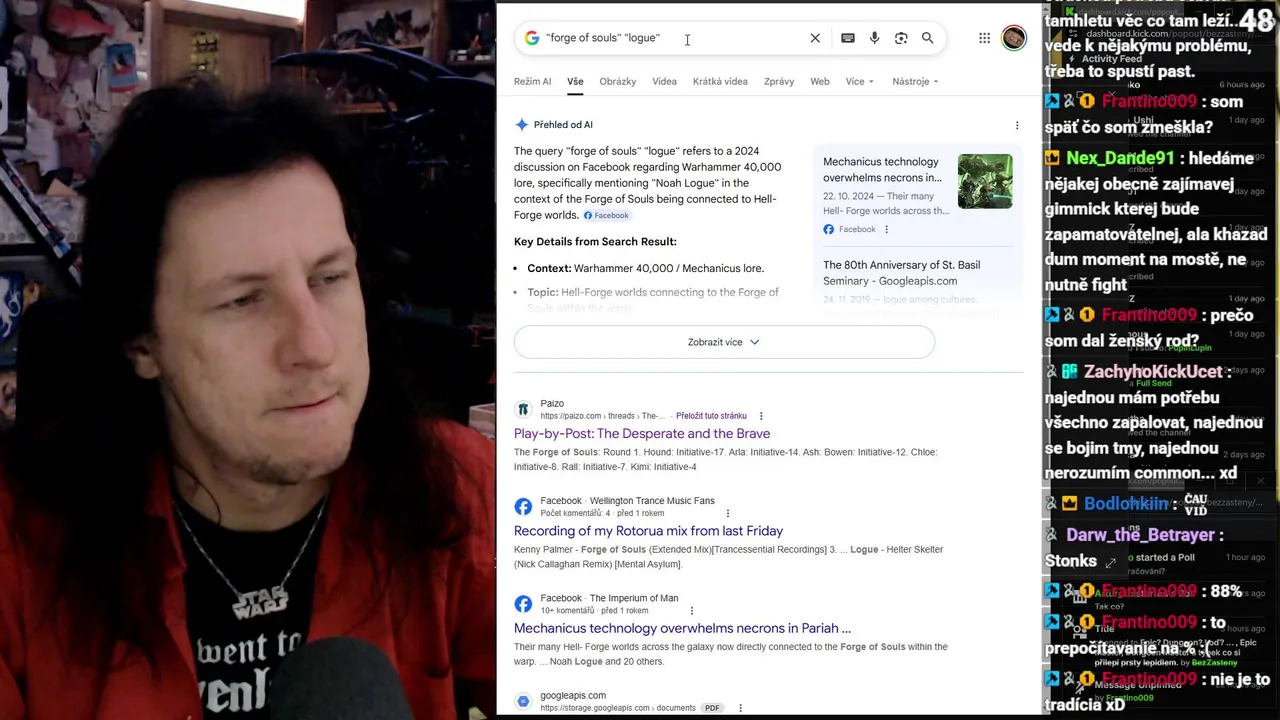Open the Google account profile avatar
Image resolution: width=1280 pixels, height=720 pixels.
pos(1014,38)
